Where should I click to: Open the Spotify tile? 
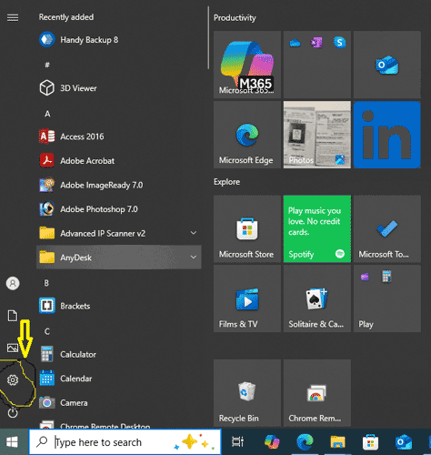[317, 229]
